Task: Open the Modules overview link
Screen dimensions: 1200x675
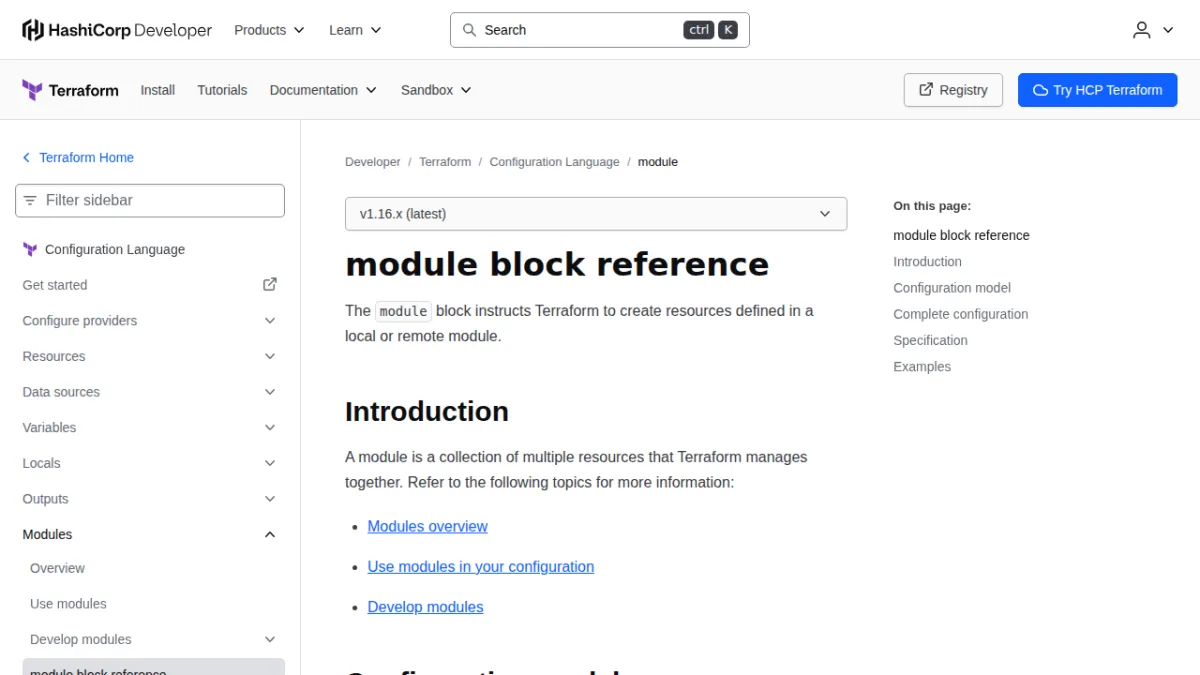Action: click(428, 526)
